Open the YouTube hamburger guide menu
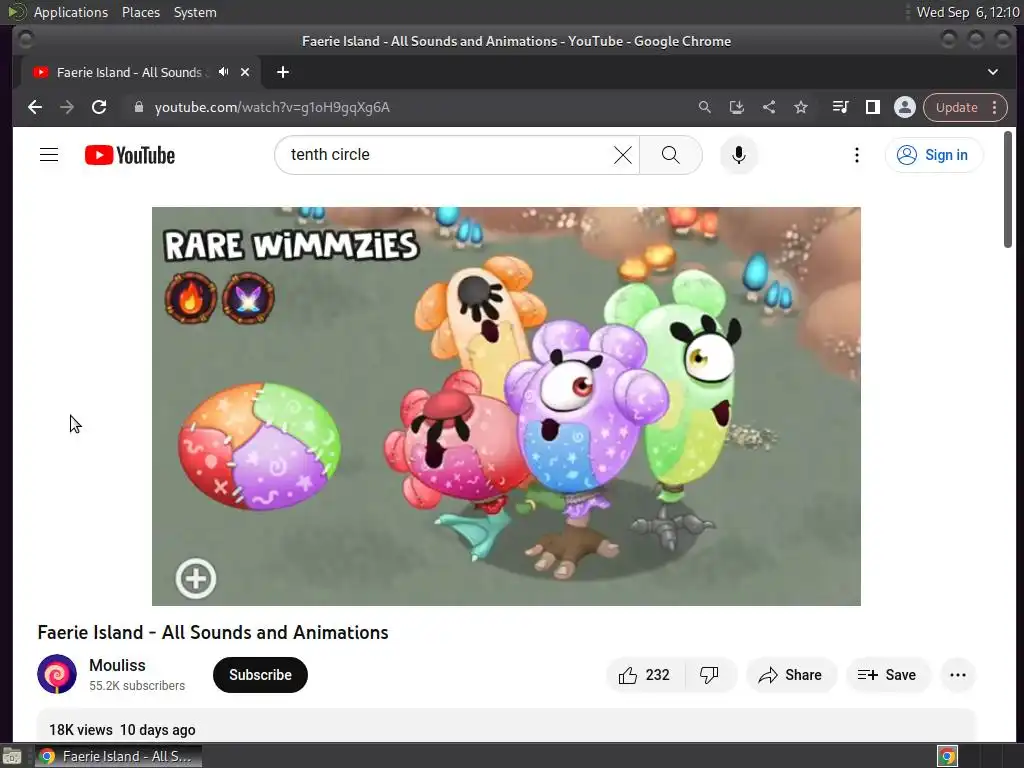This screenshot has width=1024, height=768. (x=49, y=155)
